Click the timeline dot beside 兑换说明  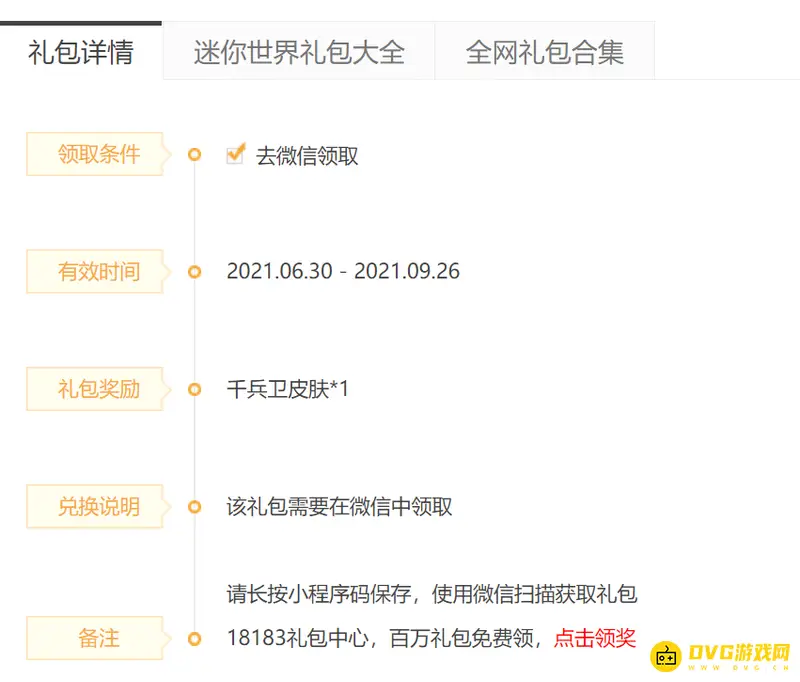click(x=194, y=507)
